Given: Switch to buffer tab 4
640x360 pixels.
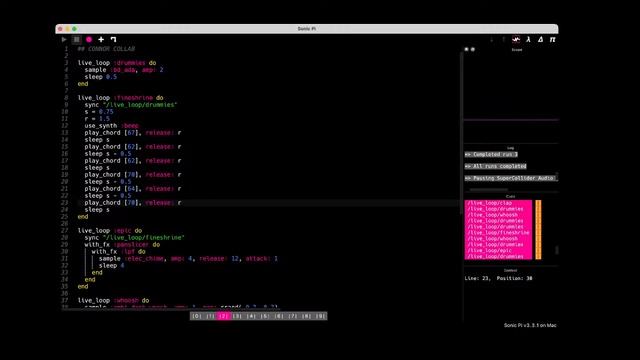Looking at the screenshot, I should [251, 316].
